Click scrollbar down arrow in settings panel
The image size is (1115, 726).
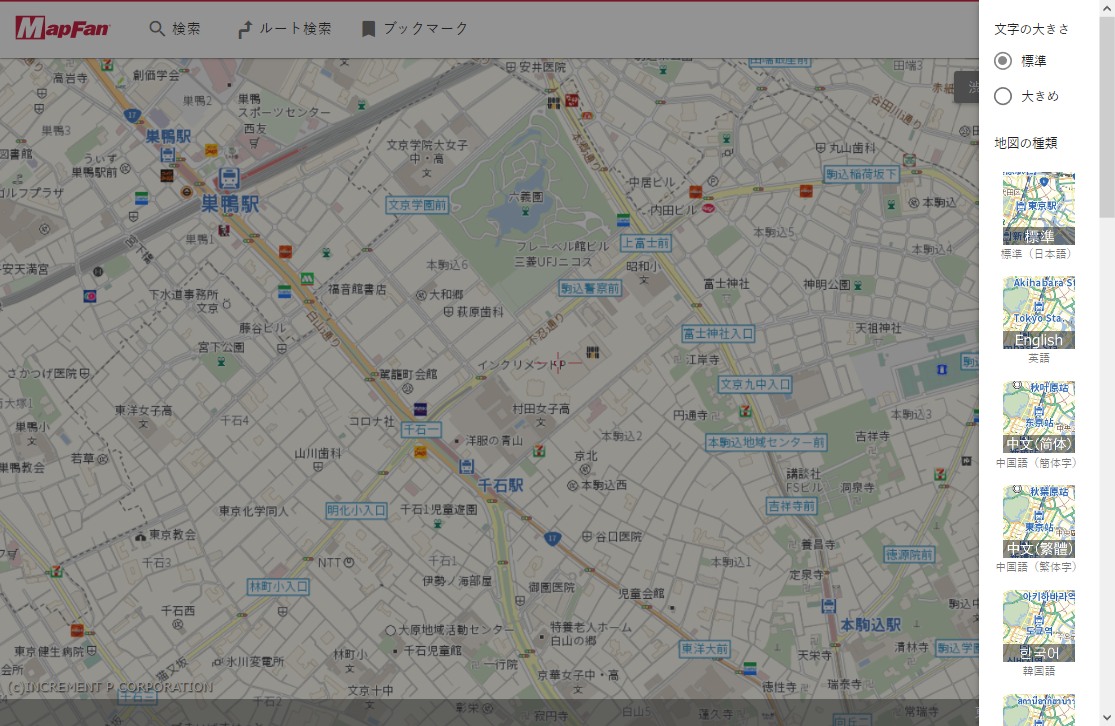tap(1106, 717)
